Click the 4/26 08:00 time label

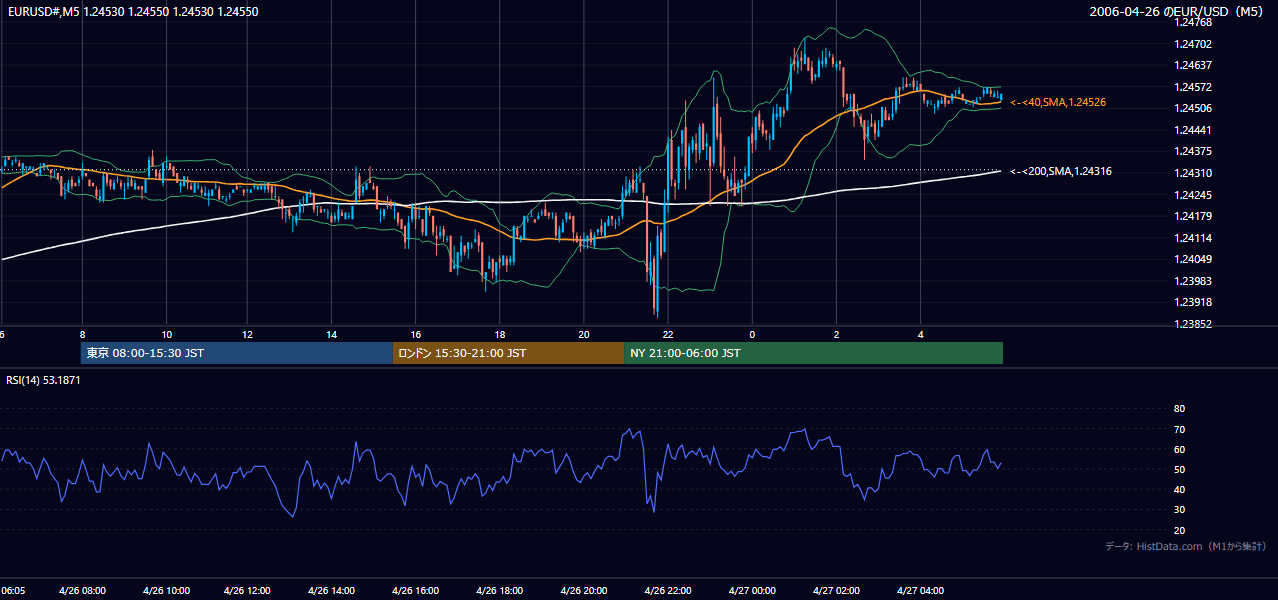[83, 591]
